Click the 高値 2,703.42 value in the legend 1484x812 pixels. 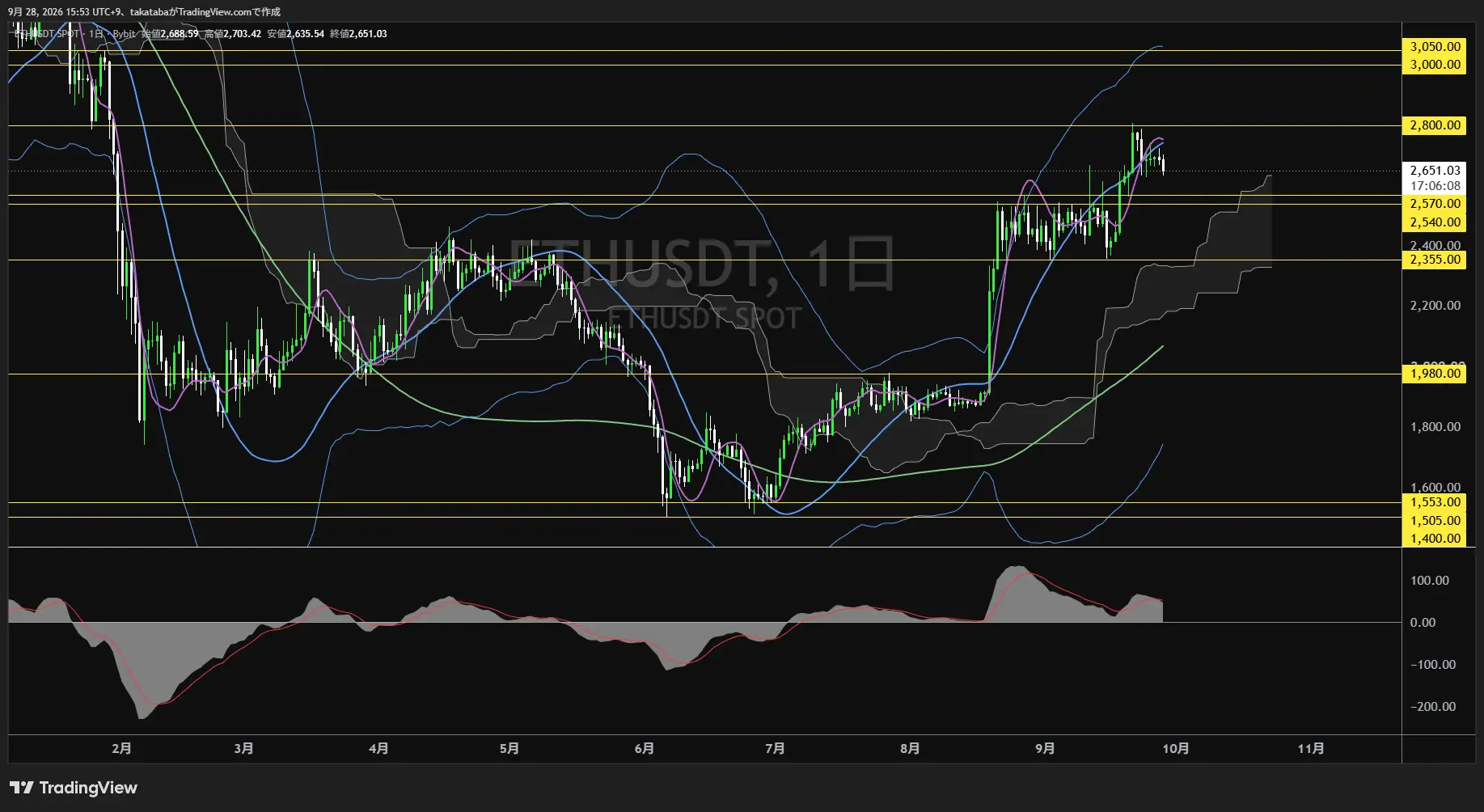[x=233, y=34]
